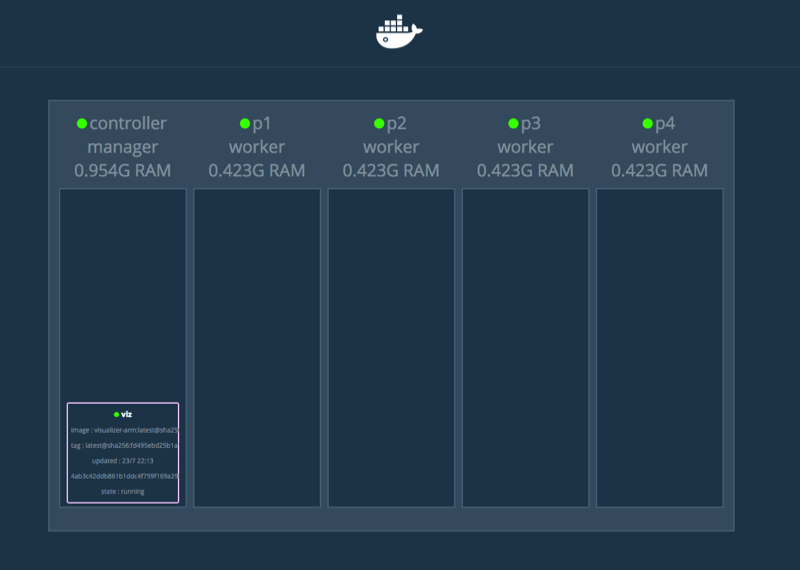Open the viz service name

127,414
